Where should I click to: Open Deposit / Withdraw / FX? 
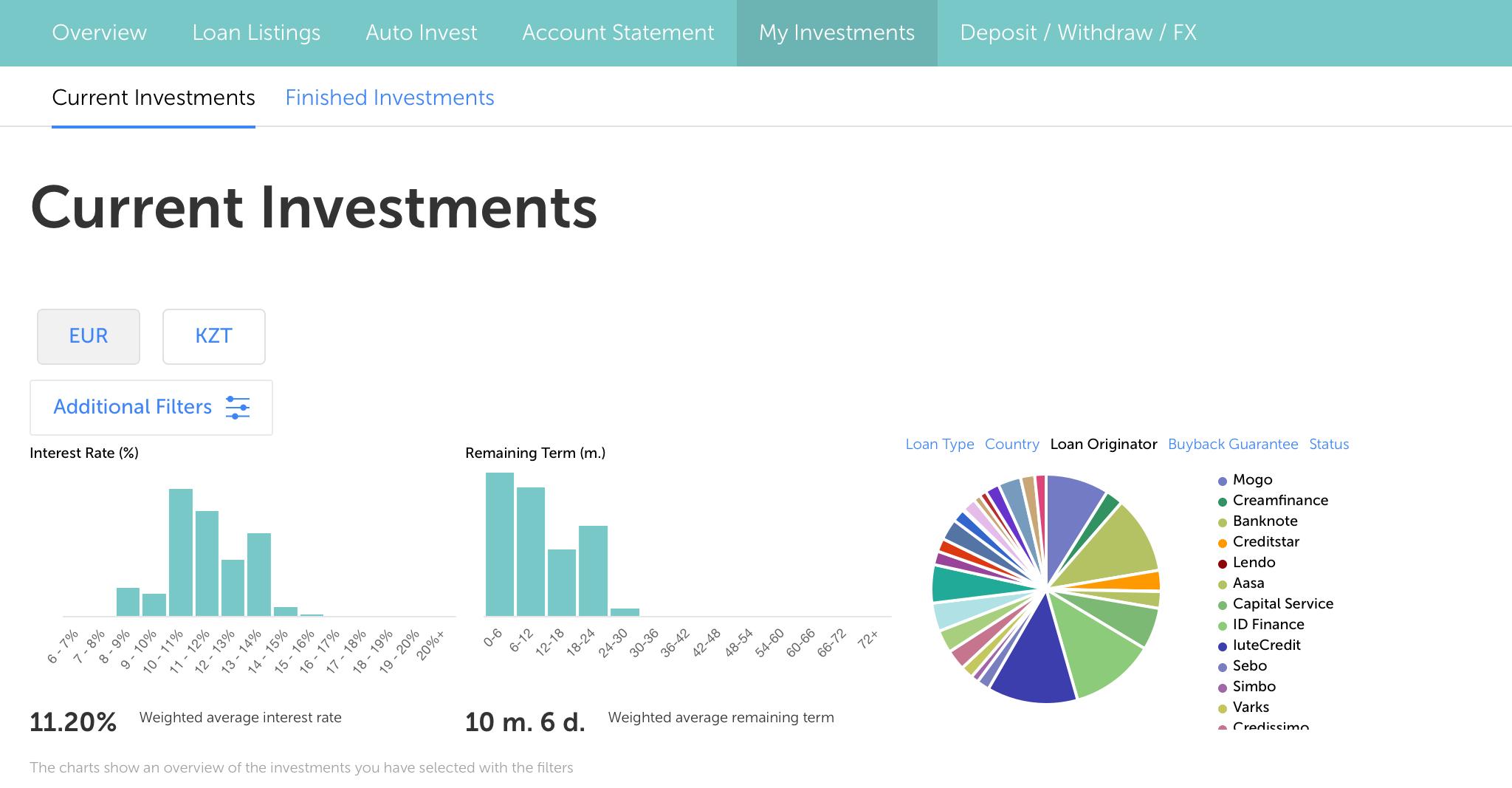(x=1078, y=32)
